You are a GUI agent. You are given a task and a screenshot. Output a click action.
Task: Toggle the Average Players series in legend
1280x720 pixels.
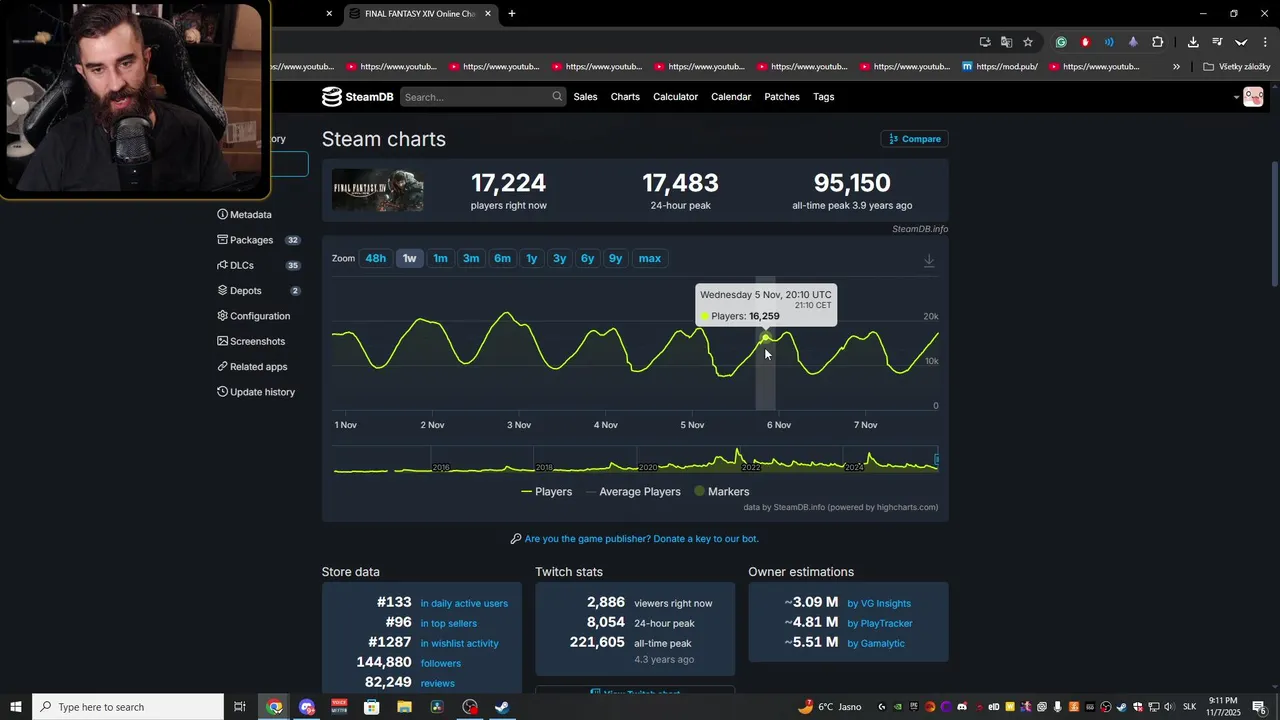point(632,492)
